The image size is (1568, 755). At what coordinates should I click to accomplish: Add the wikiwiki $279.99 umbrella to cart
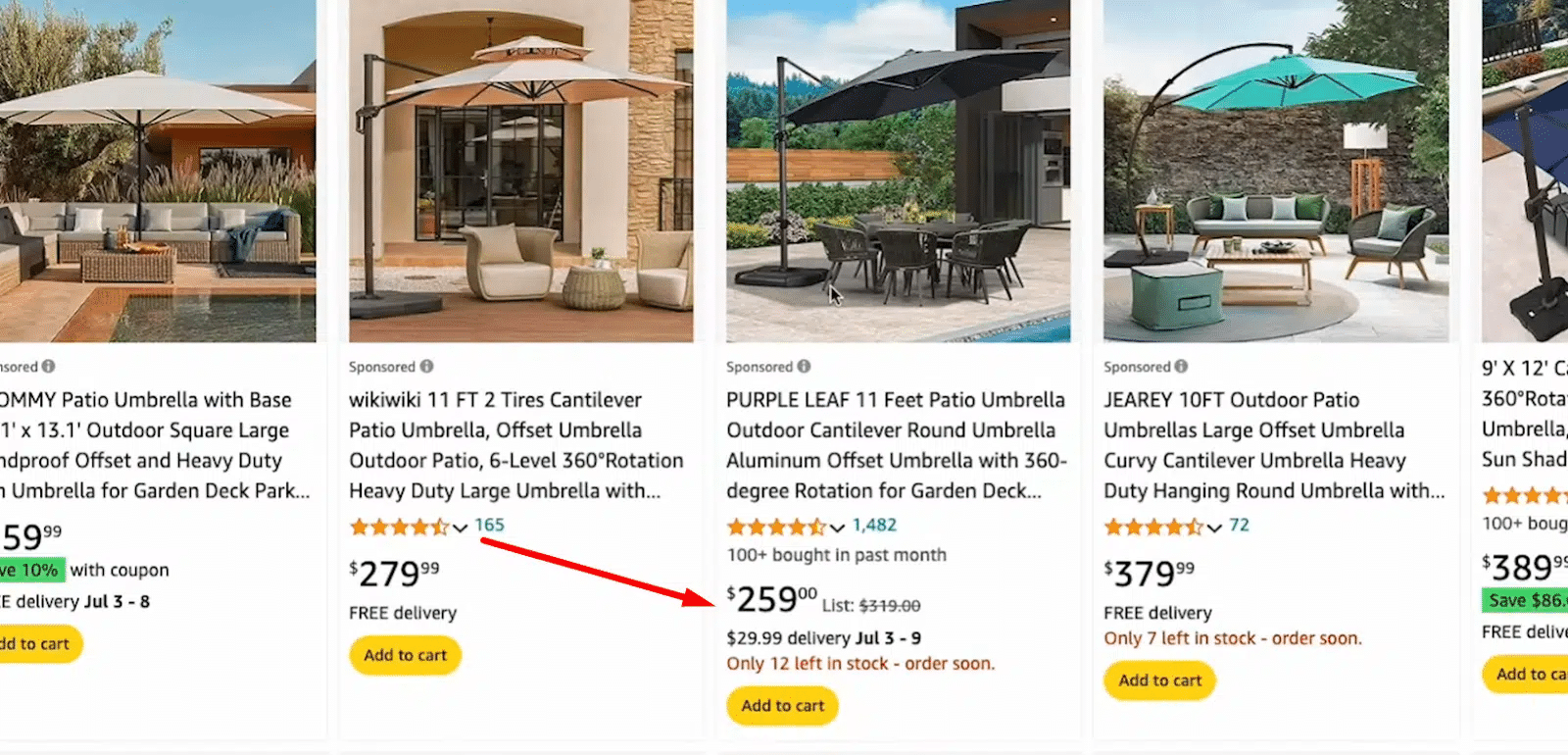point(405,655)
